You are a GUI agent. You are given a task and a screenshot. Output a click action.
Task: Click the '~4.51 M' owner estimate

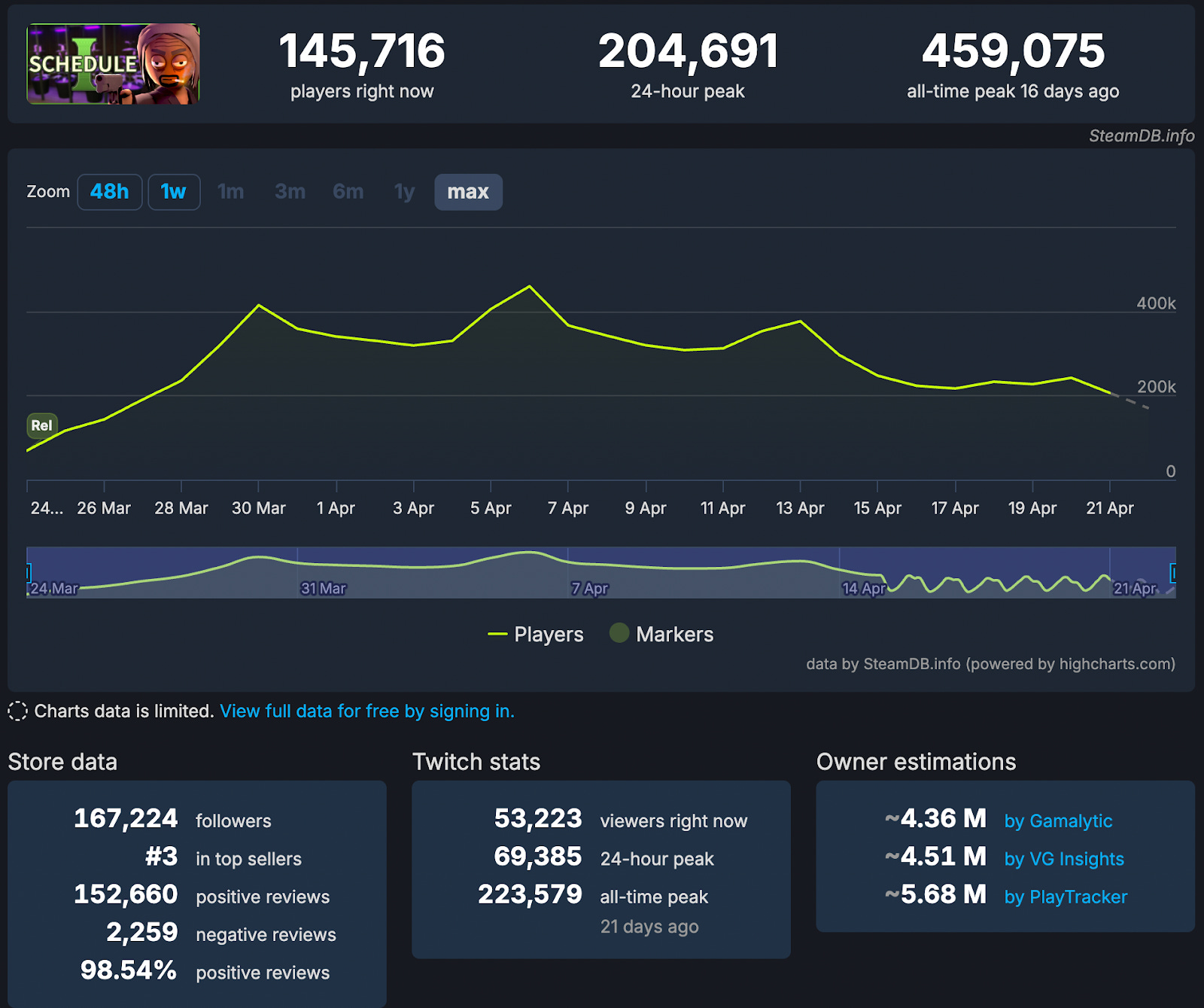(x=935, y=857)
